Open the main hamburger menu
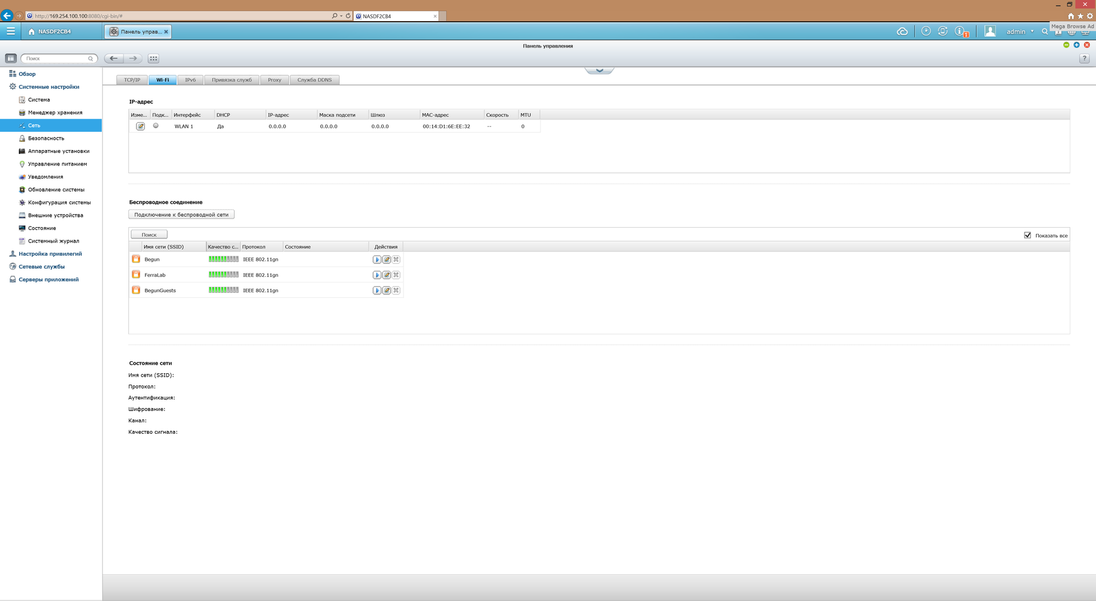1096x601 pixels. (11, 32)
